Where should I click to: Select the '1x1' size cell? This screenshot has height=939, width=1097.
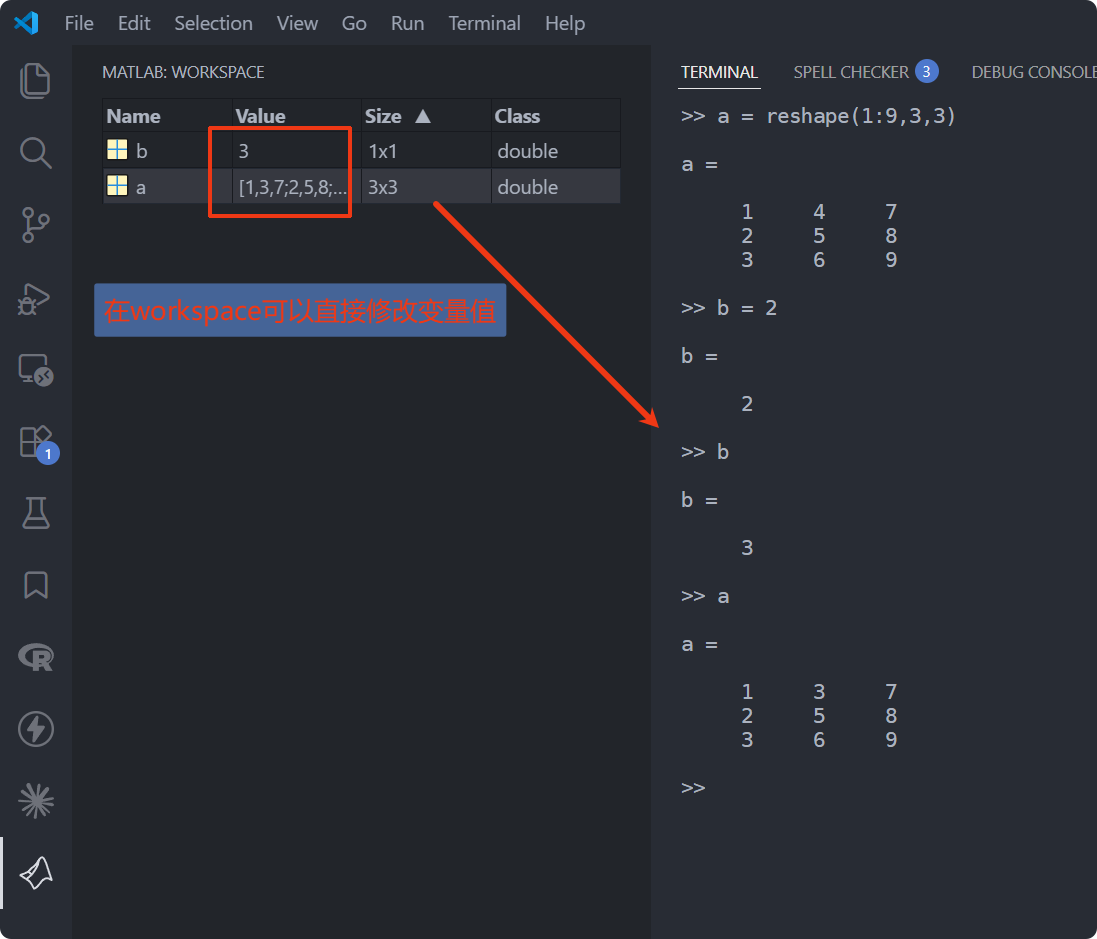(x=426, y=150)
